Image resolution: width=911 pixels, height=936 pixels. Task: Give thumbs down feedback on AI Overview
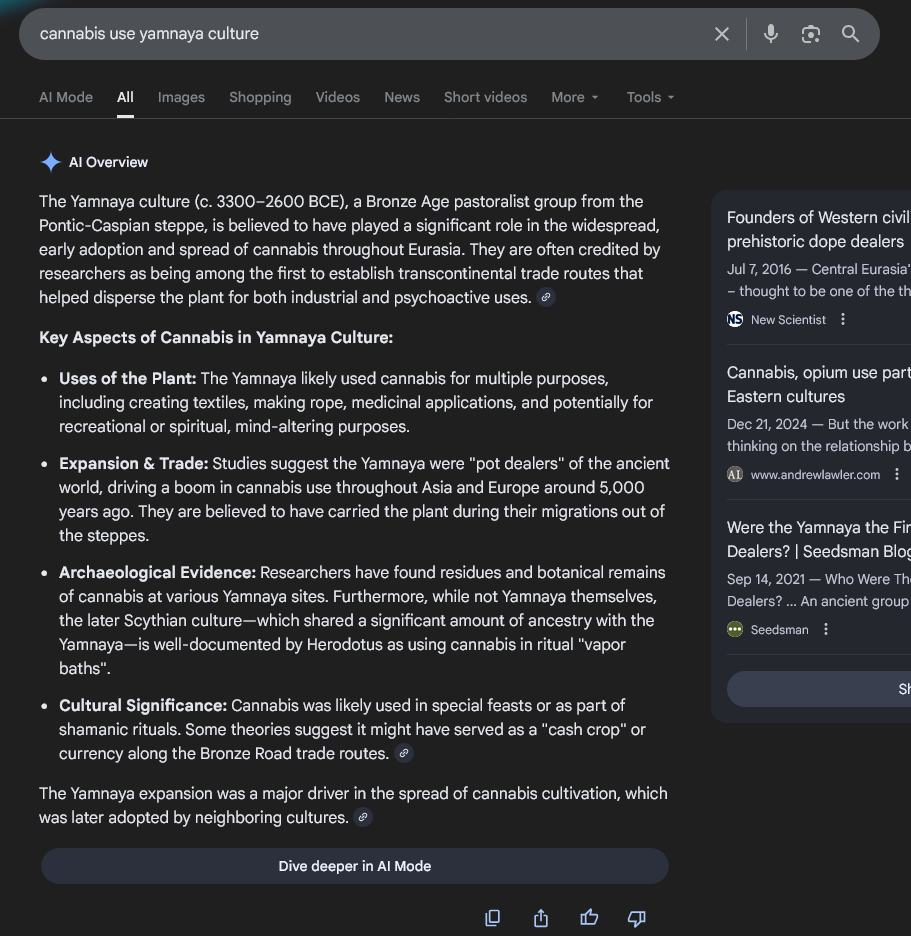(637, 919)
